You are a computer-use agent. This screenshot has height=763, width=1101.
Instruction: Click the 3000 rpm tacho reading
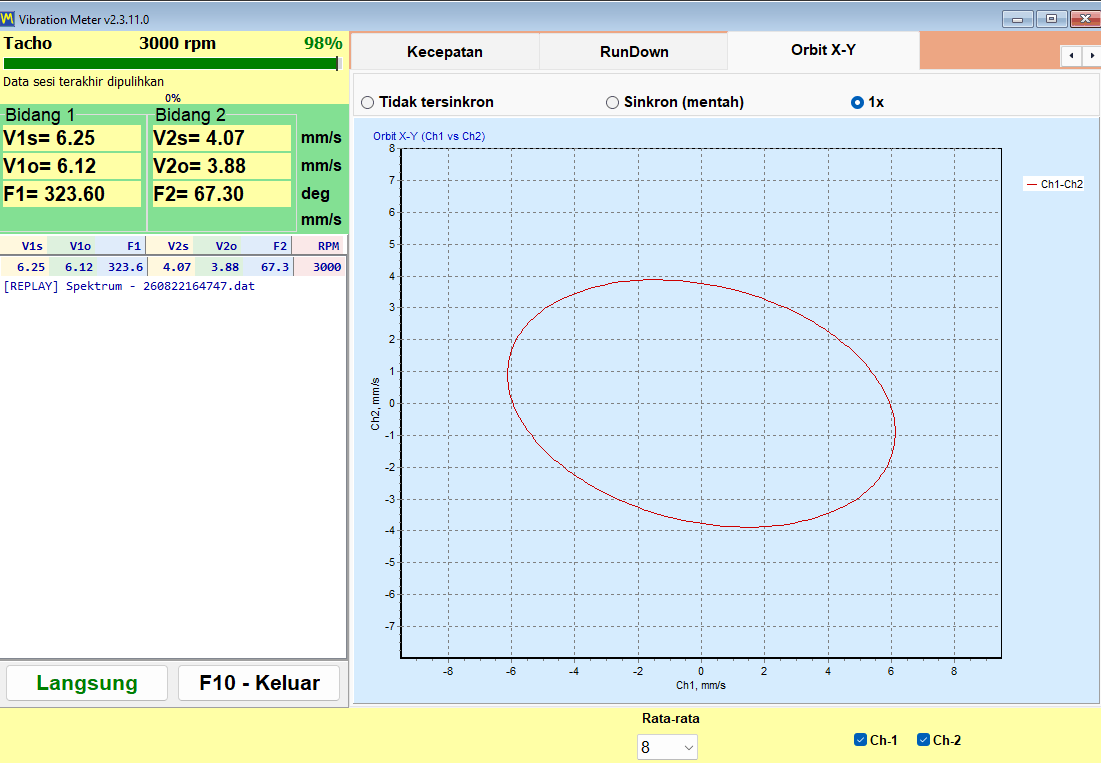coord(178,44)
